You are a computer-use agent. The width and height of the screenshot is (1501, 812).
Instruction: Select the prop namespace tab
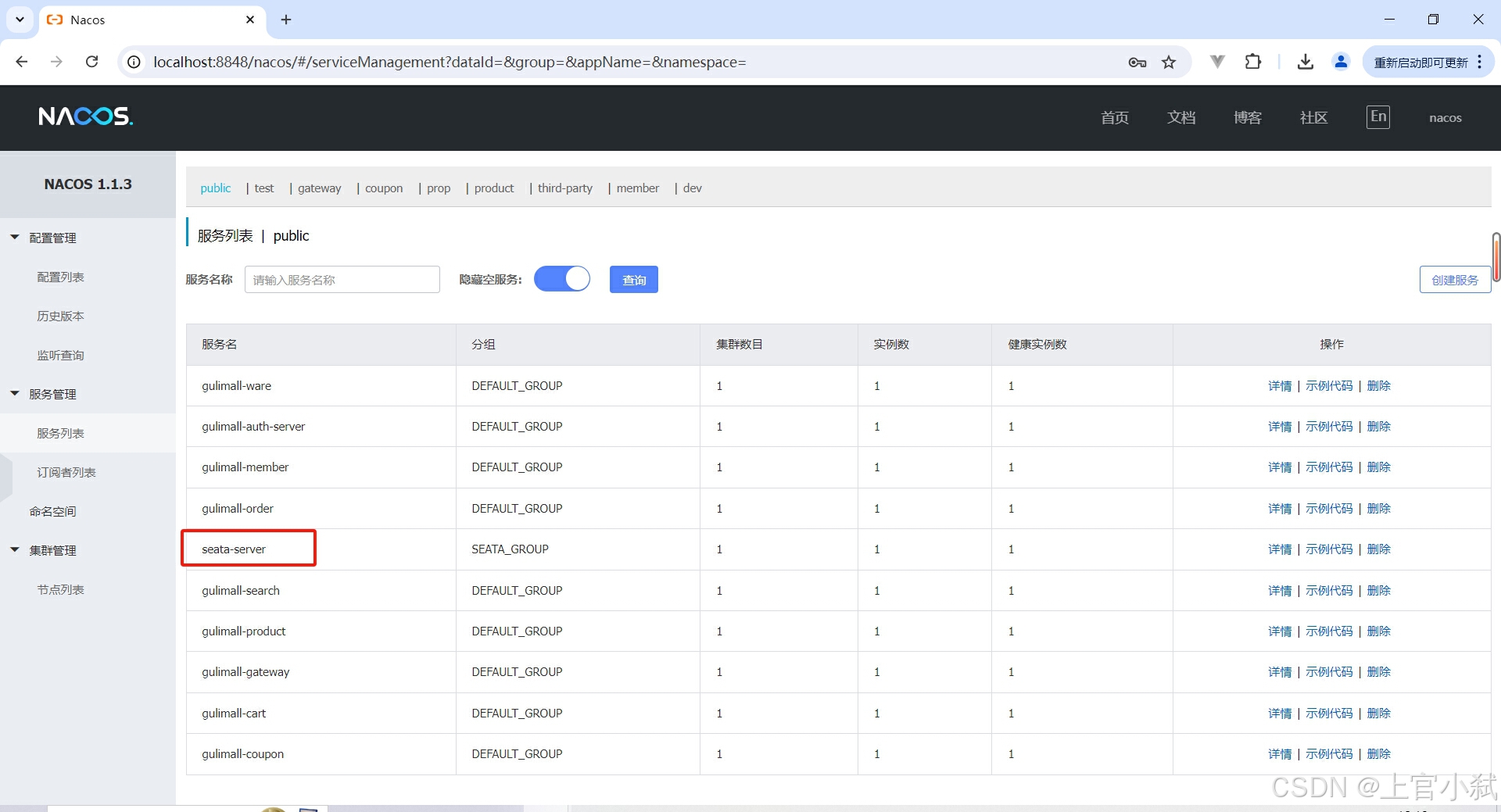click(439, 188)
